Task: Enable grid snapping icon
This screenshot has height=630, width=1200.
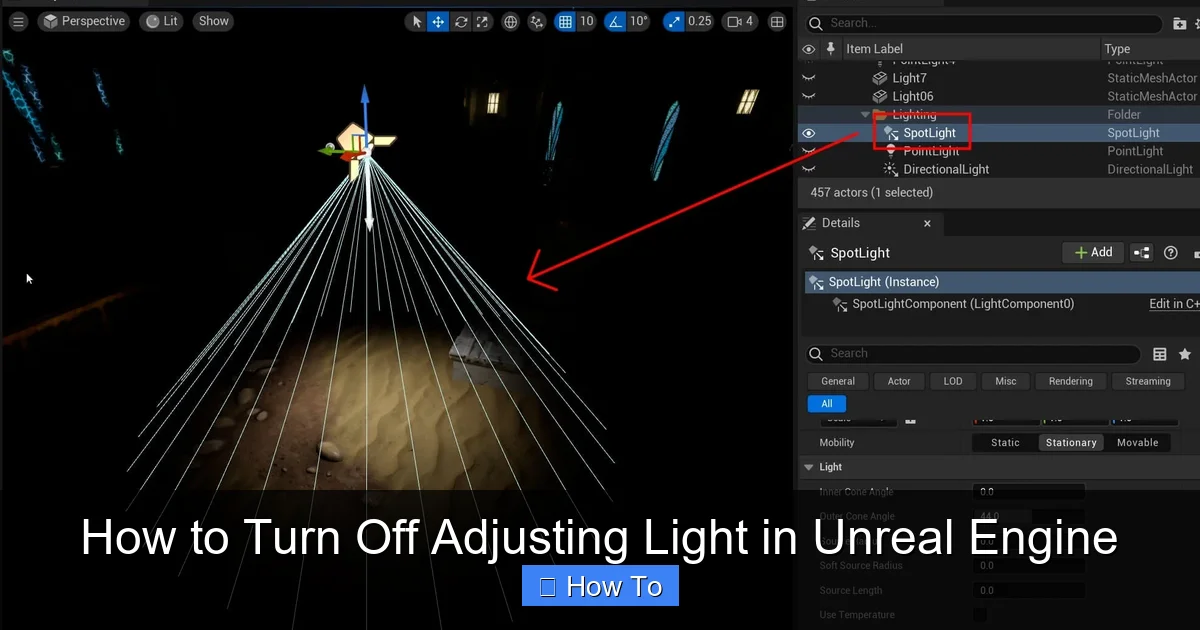Action: click(565, 21)
